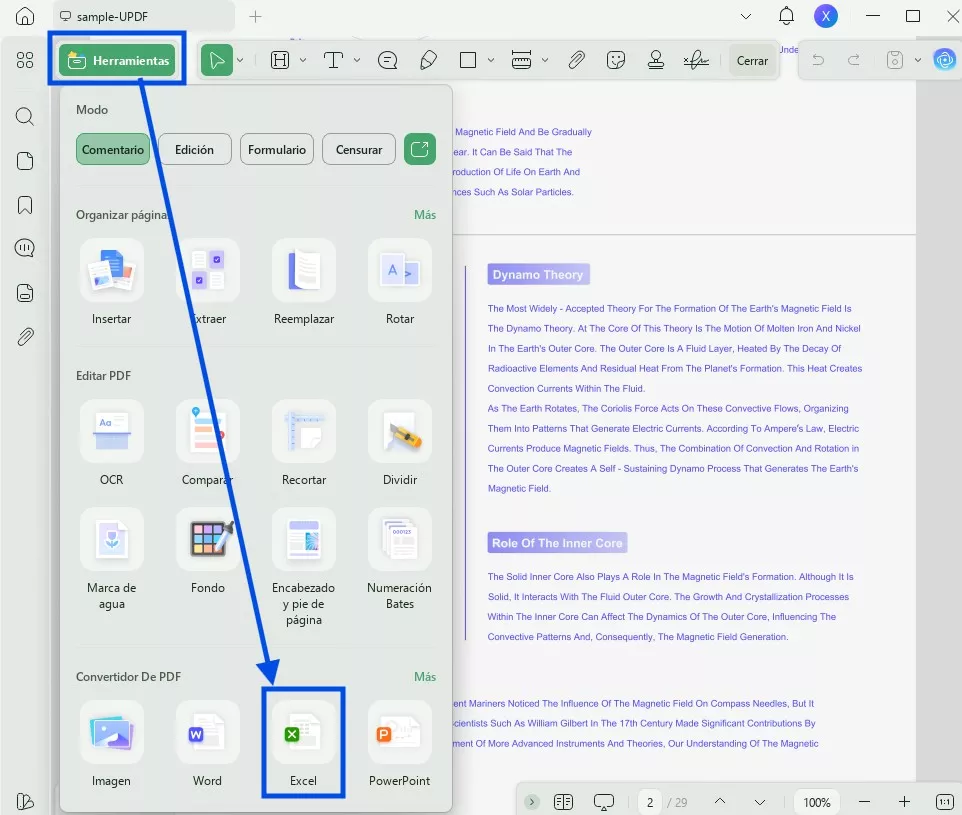This screenshot has width=962, height=815.
Task: Open the 100% zoom level box
Action: click(x=817, y=802)
